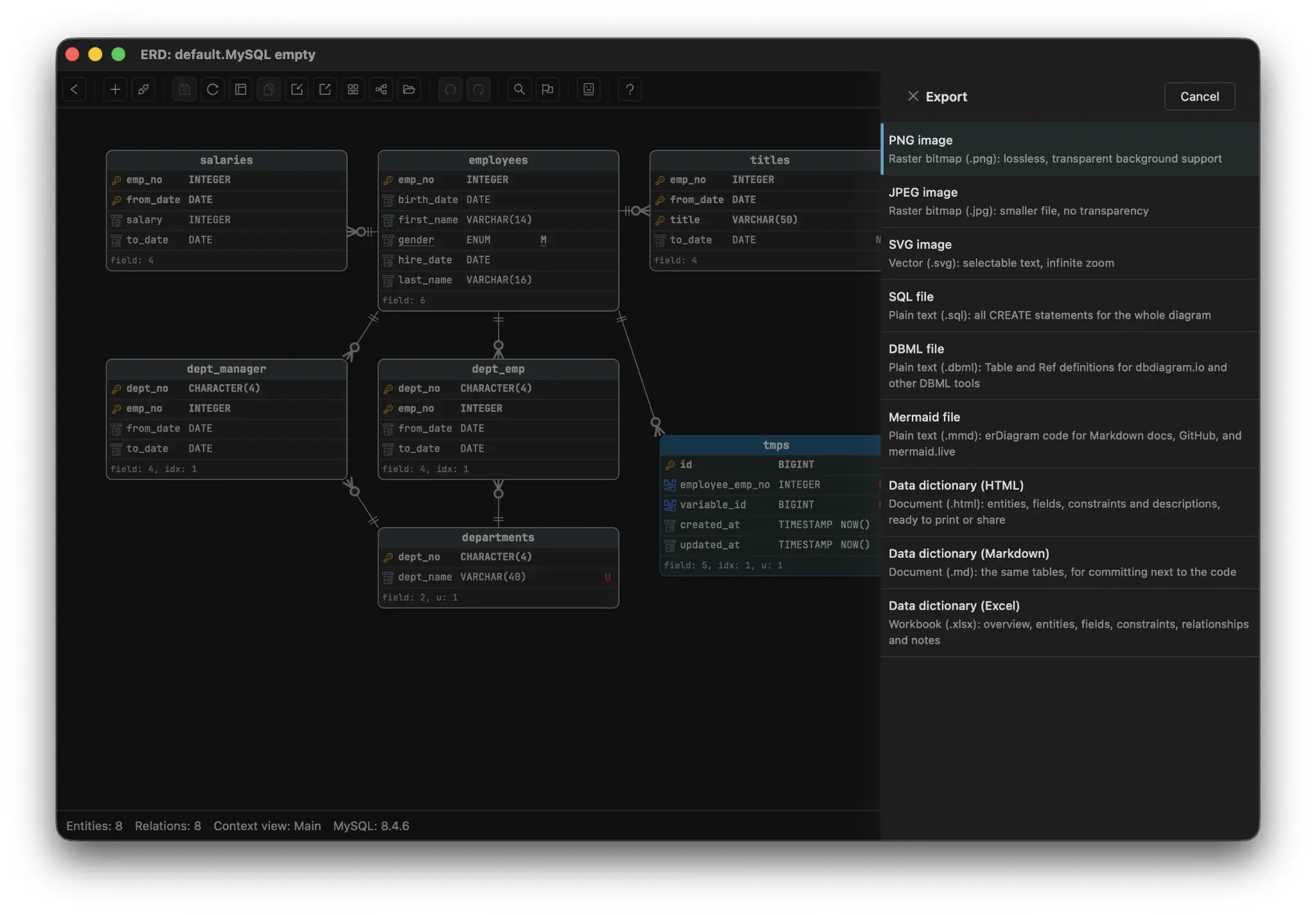Click the gender ENUM field
The width and height of the screenshot is (1316, 915).
[x=498, y=240]
